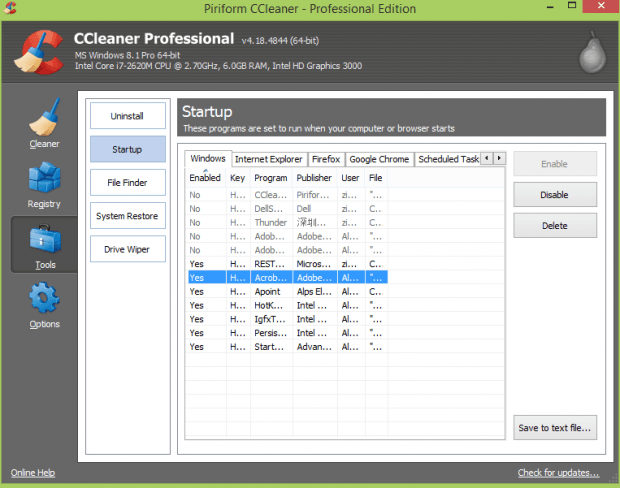Screen dimensions: 620x488
Task: Sort by the User column header
Action: [x=351, y=178]
